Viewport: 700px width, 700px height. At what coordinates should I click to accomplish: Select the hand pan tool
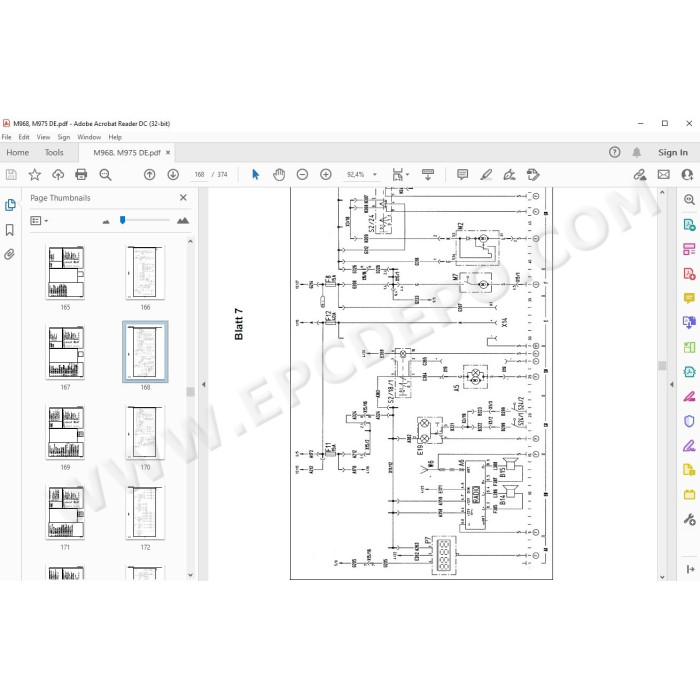pyautogui.click(x=279, y=174)
